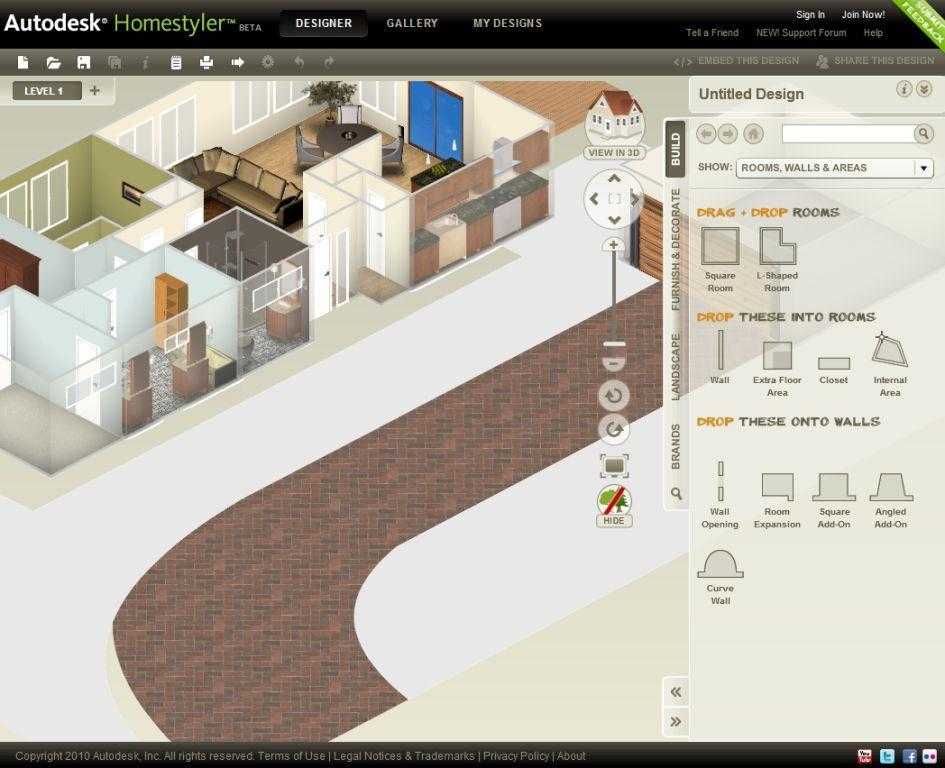Open the Twitter icon in the footer
This screenshot has width=945, height=768.
click(x=887, y=756)
